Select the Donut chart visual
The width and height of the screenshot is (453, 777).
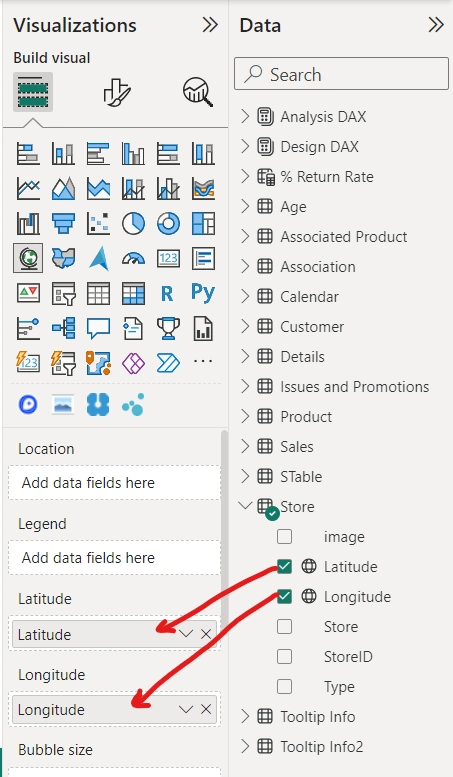(169, 223)
